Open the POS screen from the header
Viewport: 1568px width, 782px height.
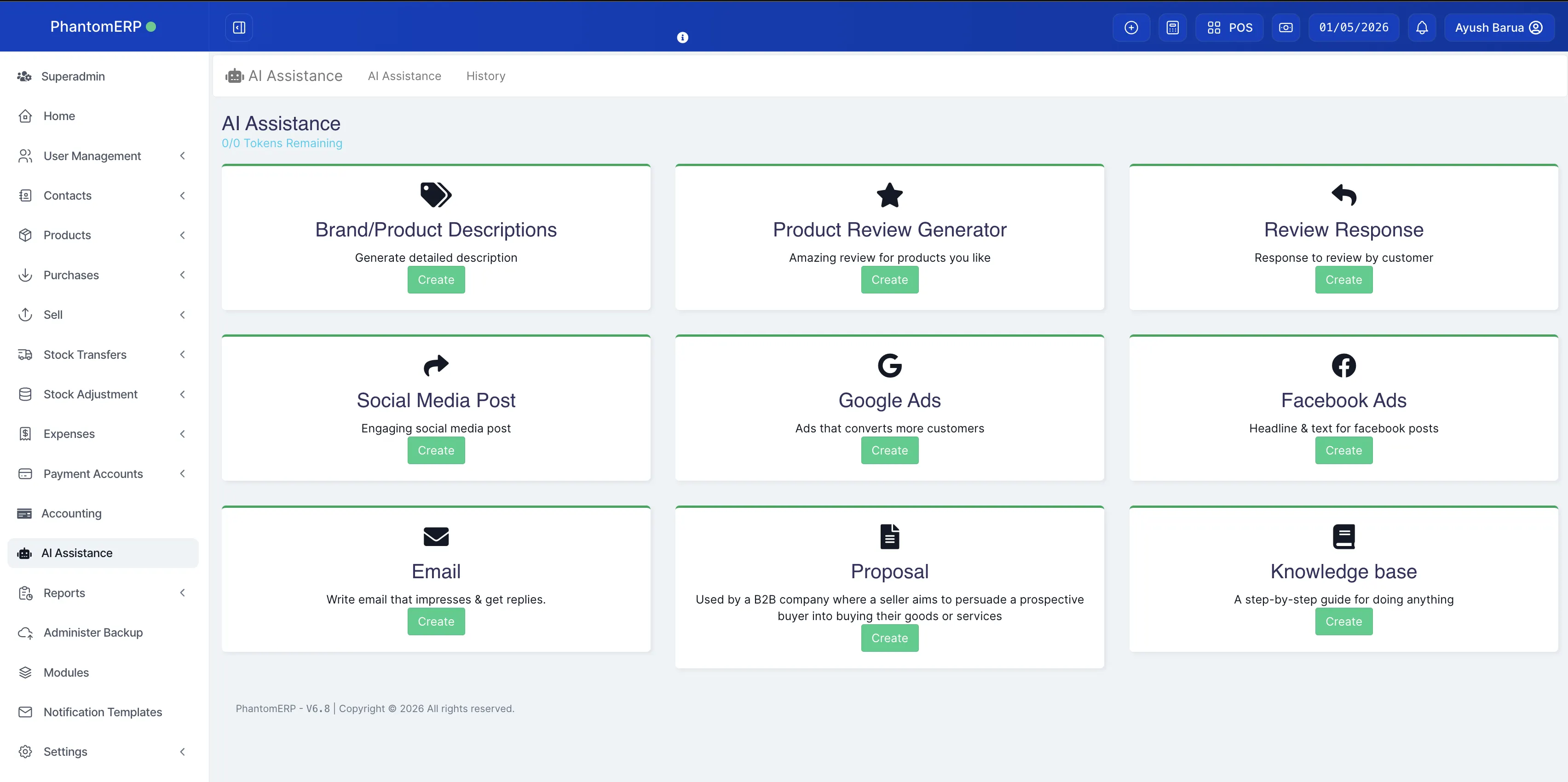pyautogui.click(x=1228, y=27)
